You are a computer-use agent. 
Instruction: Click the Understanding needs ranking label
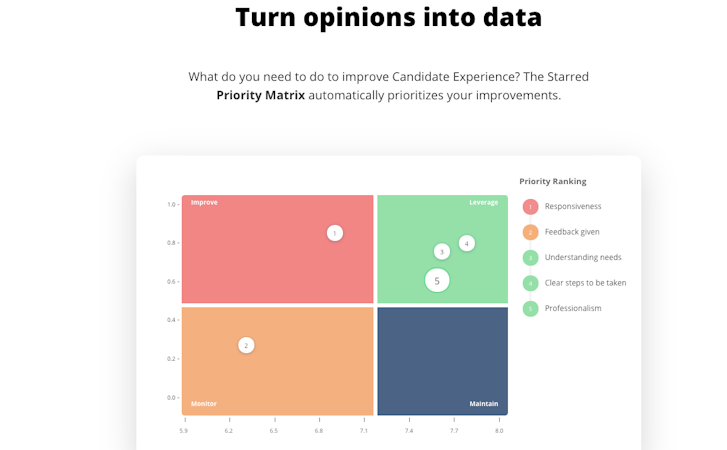pyautogui.click(x=583, y=258)
